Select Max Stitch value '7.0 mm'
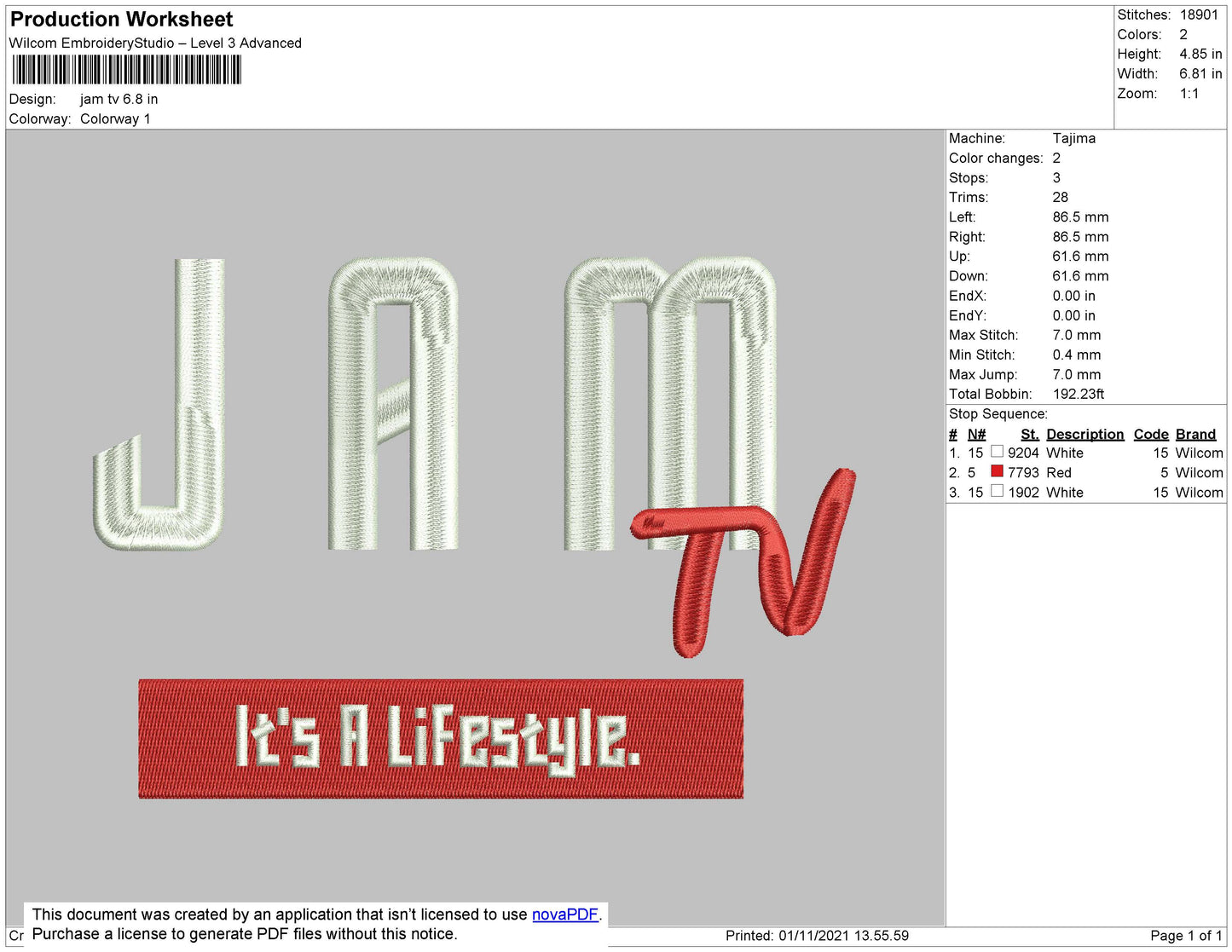 1076,335
